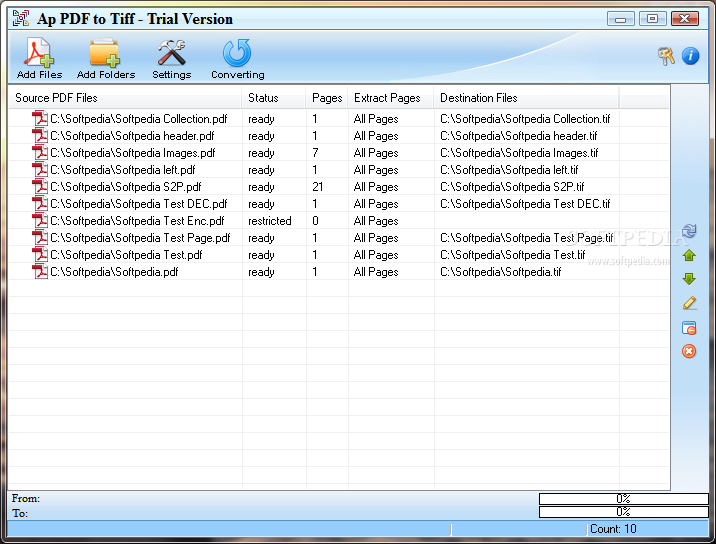Sort by Source PDF Files column header
The image size is (716, 544).
click(x=125, y=98)
